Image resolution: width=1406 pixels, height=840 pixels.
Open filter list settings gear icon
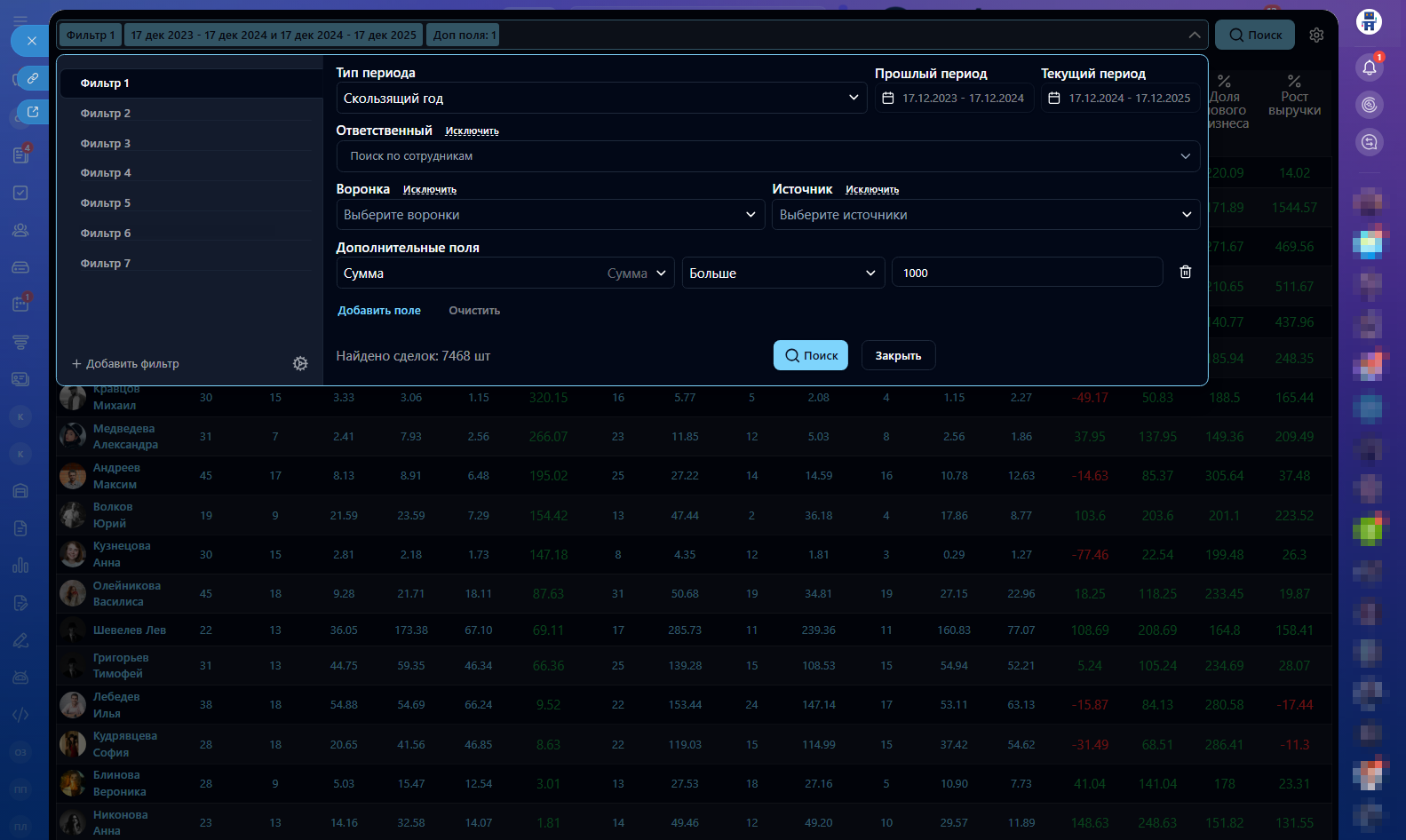300,364
